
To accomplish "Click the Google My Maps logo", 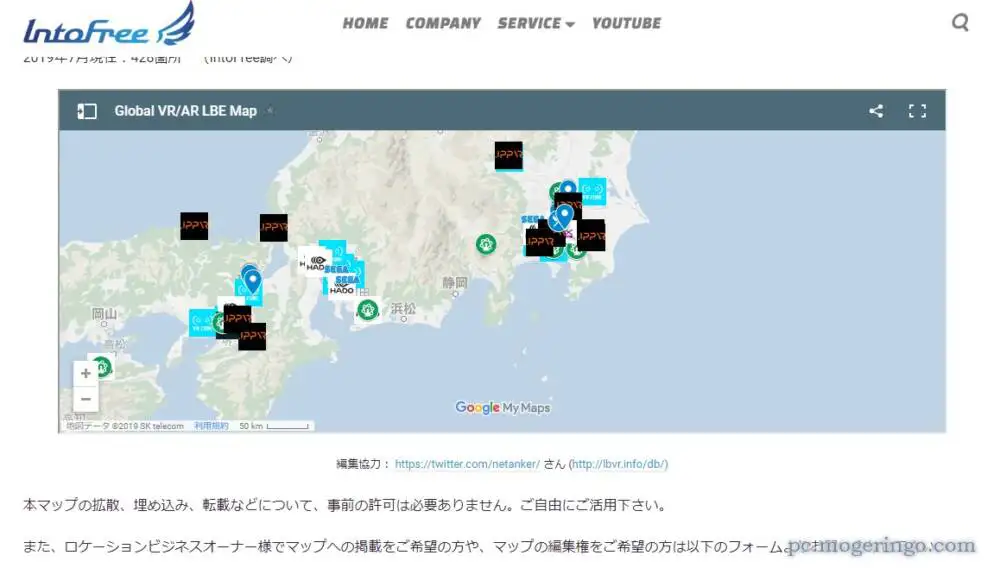I will point(503,407).
